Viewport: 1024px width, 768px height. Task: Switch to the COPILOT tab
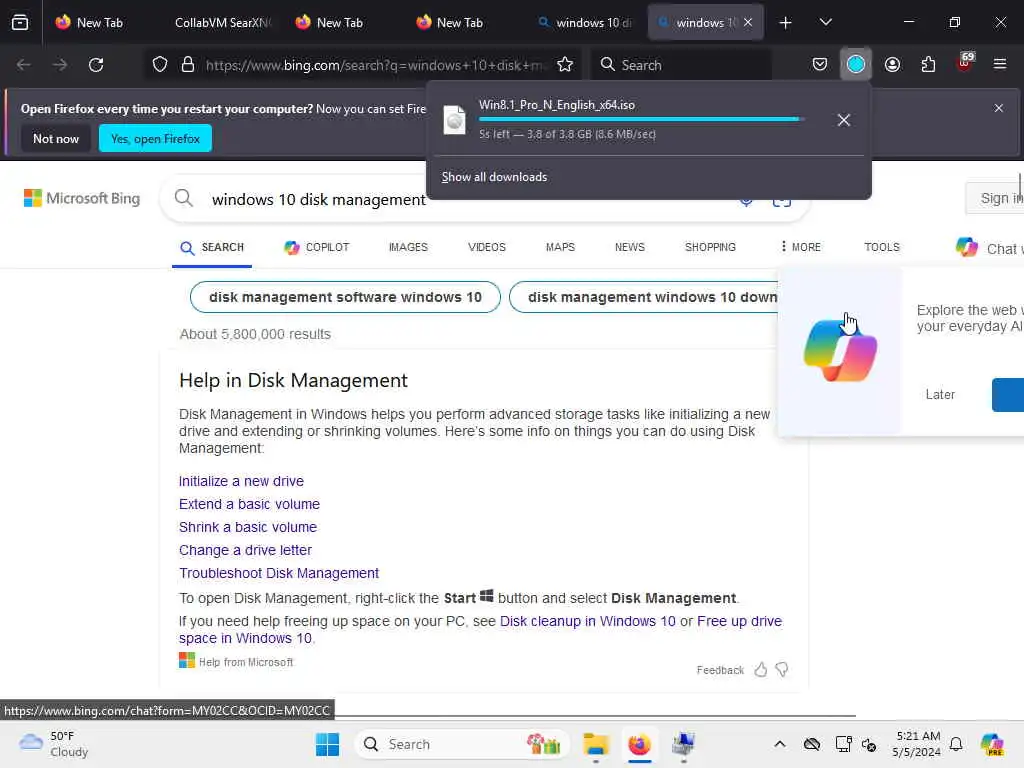coord(317,248)
